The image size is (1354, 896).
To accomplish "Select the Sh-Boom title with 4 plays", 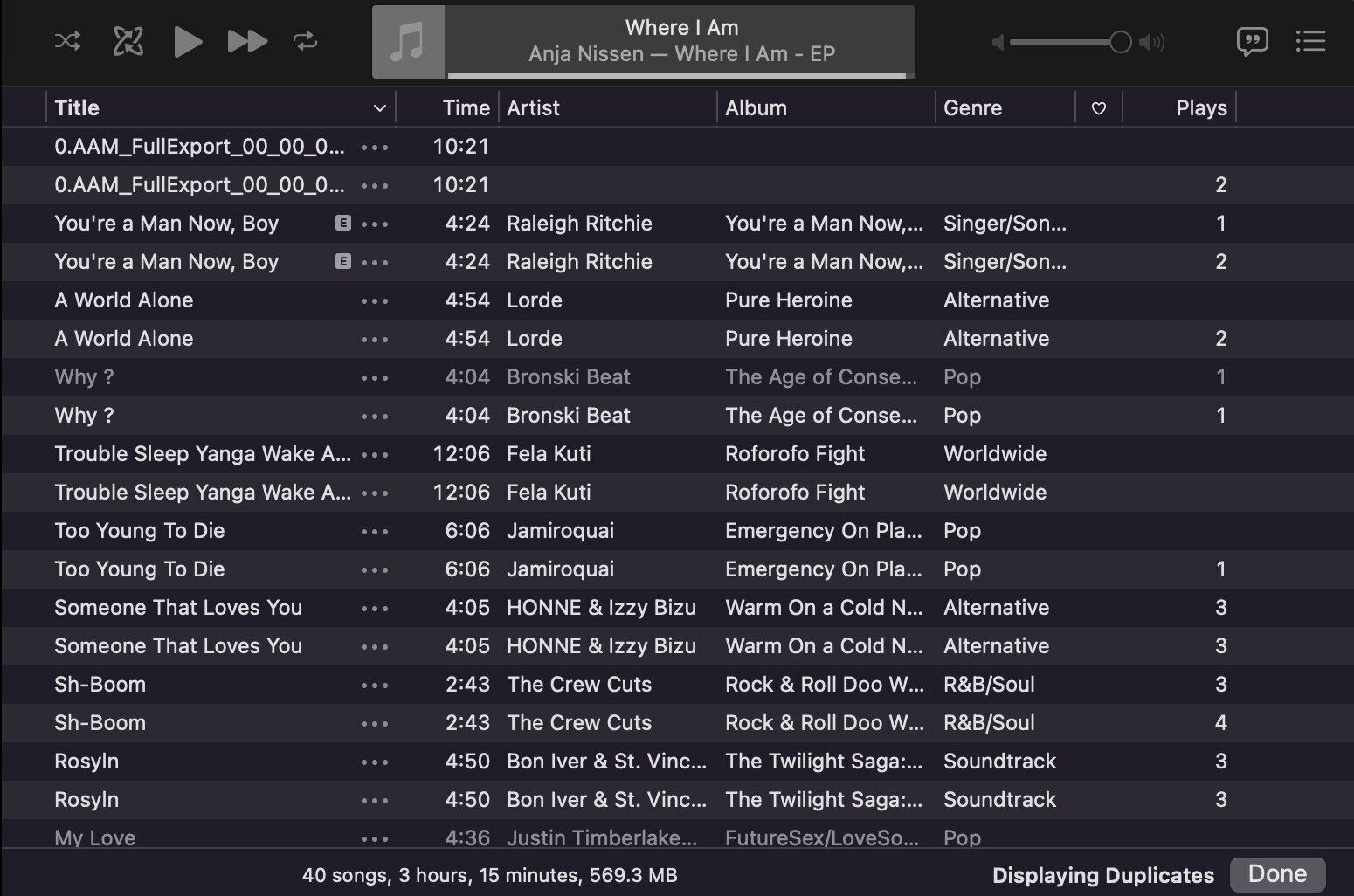I will (x=100, y=723).
